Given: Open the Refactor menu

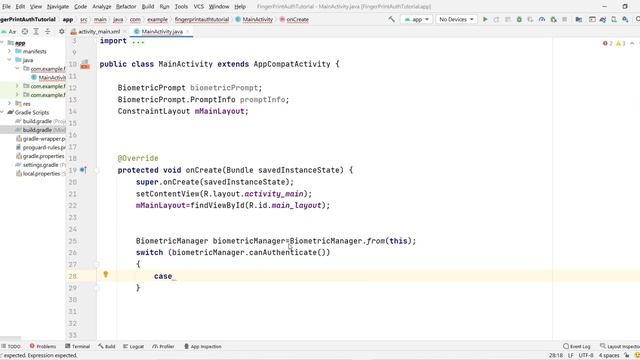Looking at the screenshot, I should 126,7.
